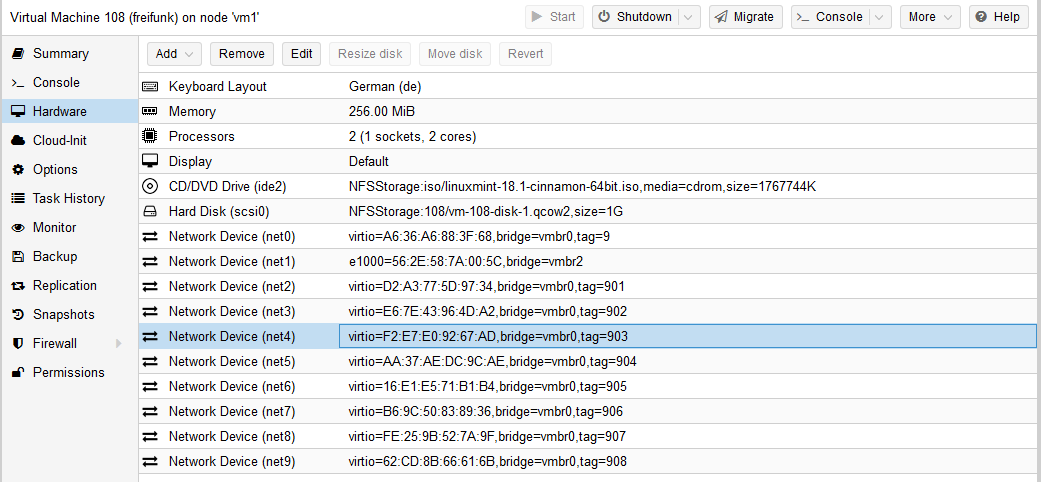Image resolution: width=1041 pixels, height=482 pixels.
Task: Click the Memory row RAM icon
Action: (150, 111)
